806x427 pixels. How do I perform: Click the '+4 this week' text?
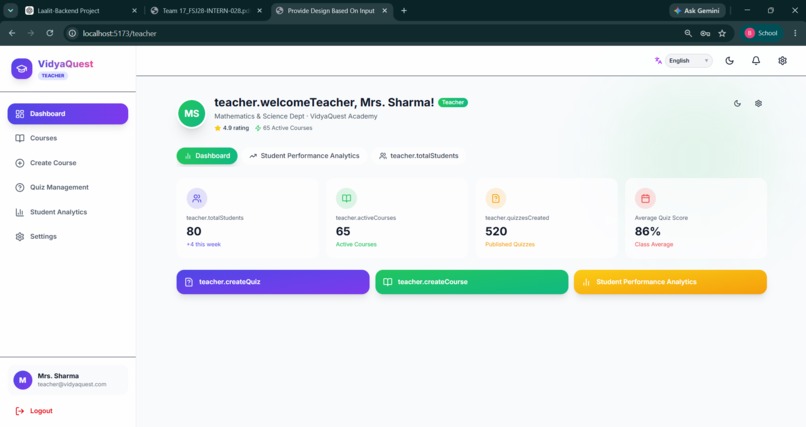pyautogui.click(x=204, y=244)
